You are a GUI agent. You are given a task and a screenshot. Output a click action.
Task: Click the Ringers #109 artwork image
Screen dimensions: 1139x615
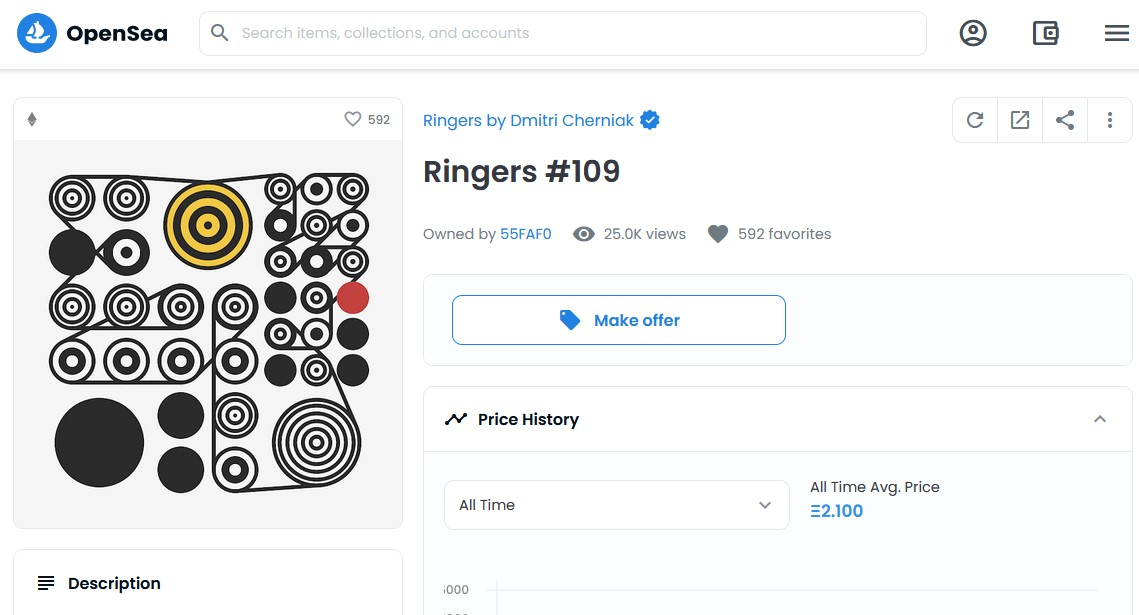208,334
